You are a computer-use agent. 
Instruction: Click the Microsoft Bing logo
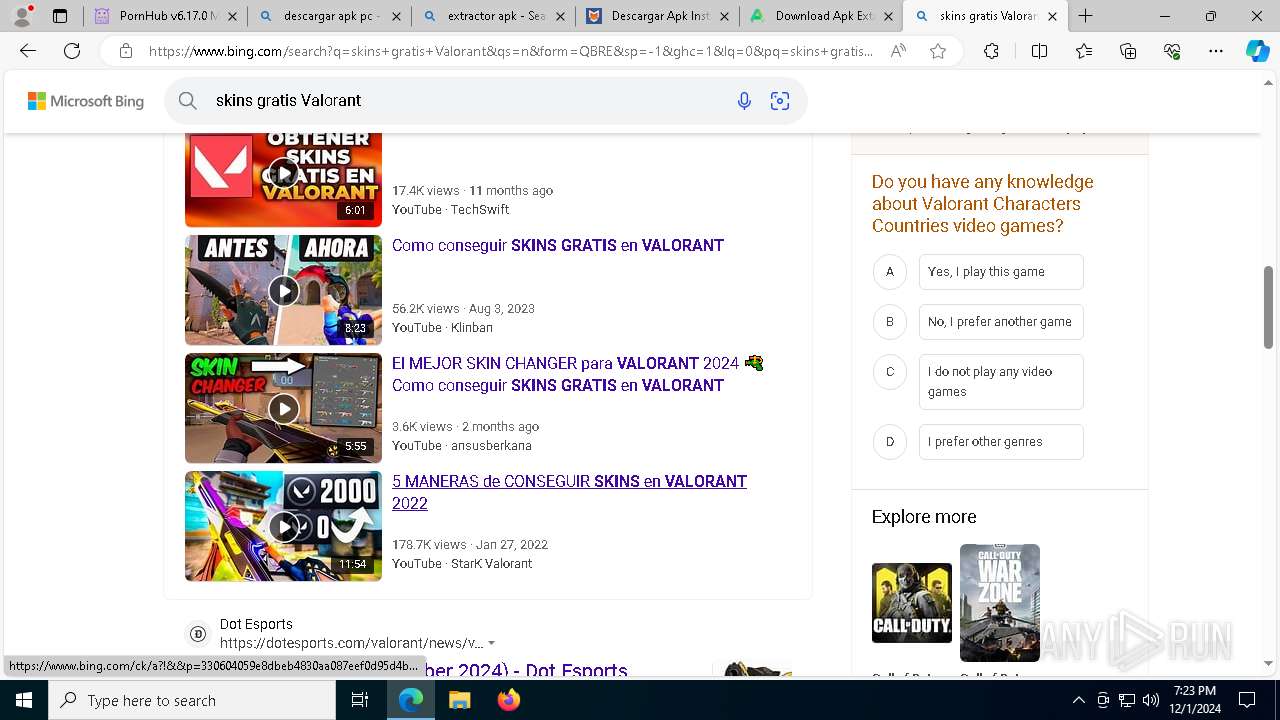pos(86,101)
